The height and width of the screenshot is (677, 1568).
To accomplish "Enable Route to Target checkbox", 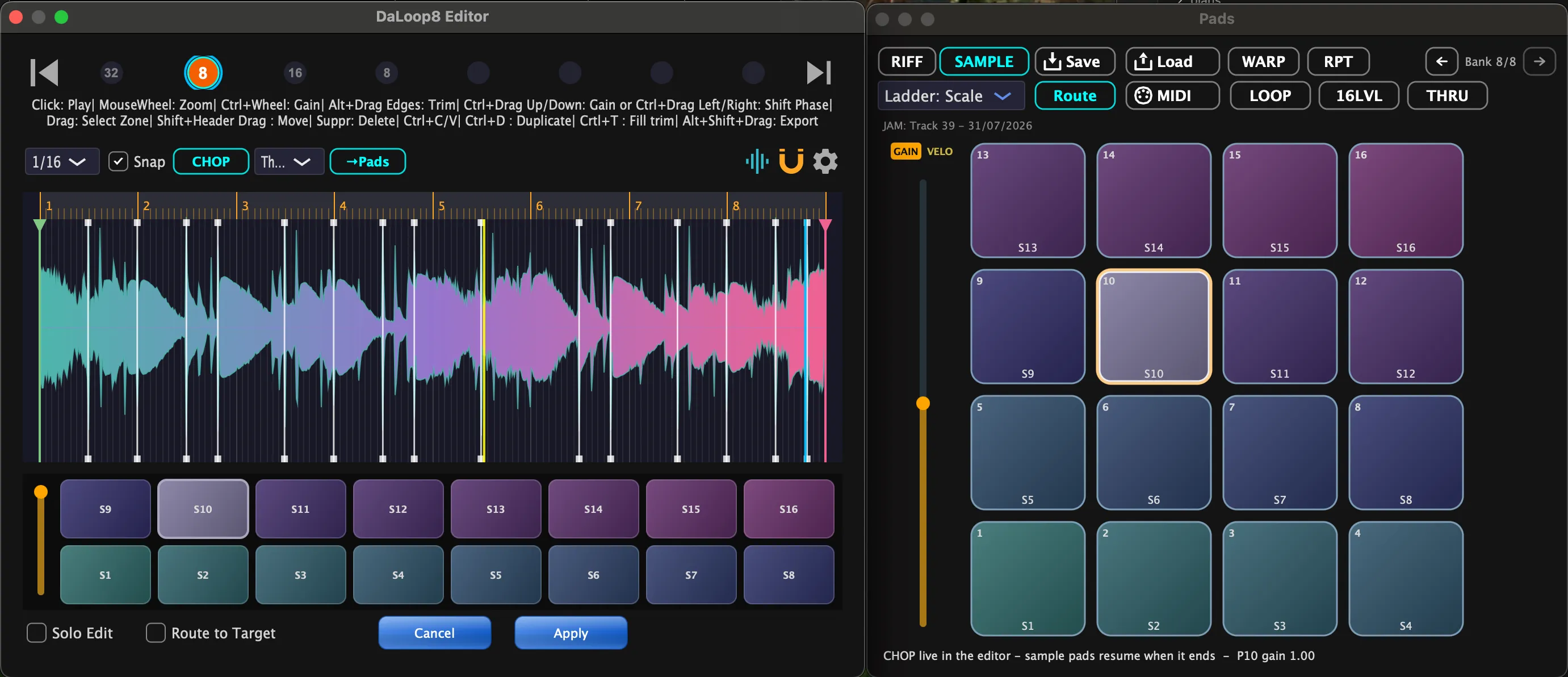I will click(156, 633).
